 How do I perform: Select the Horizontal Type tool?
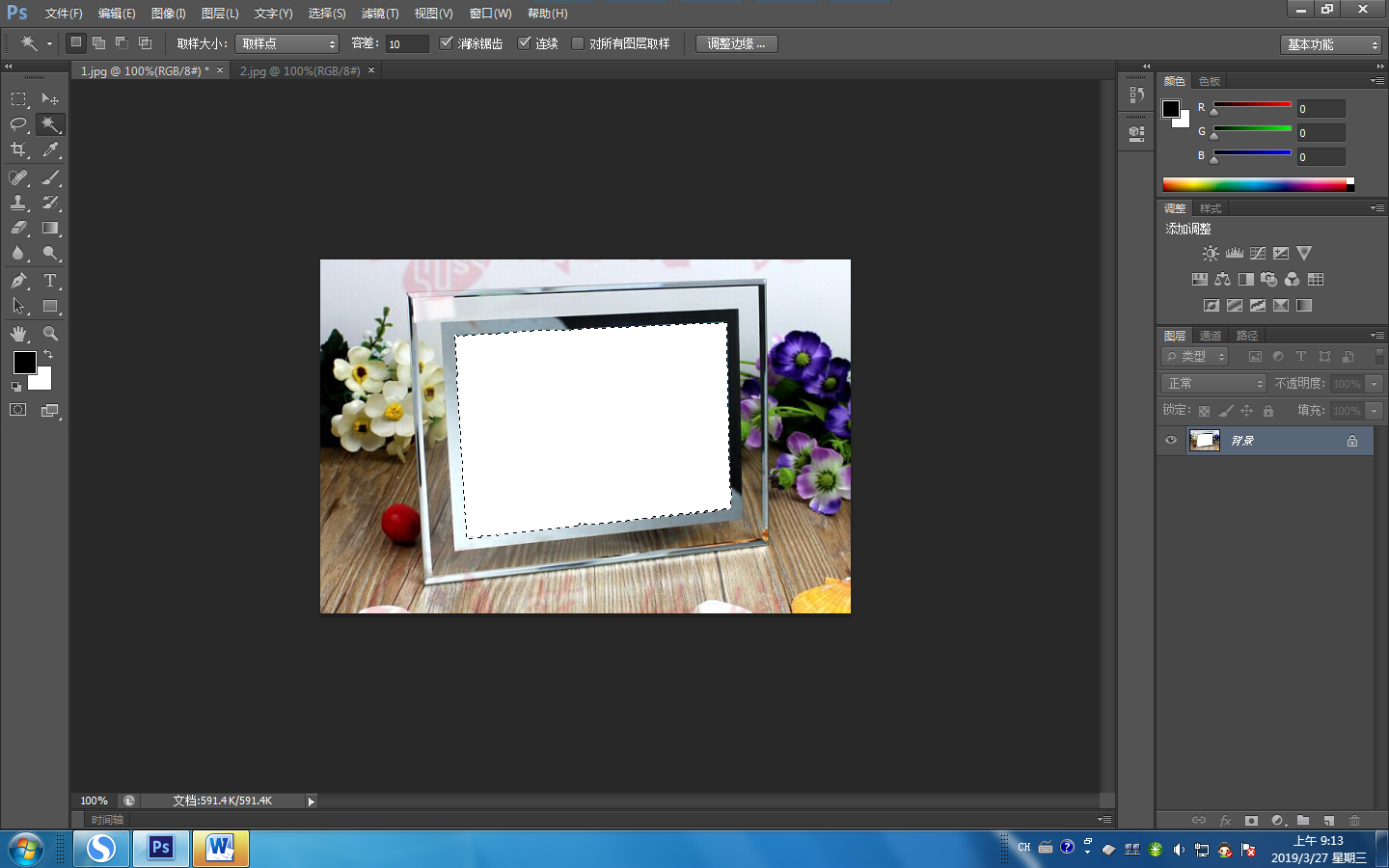(50, 281)
